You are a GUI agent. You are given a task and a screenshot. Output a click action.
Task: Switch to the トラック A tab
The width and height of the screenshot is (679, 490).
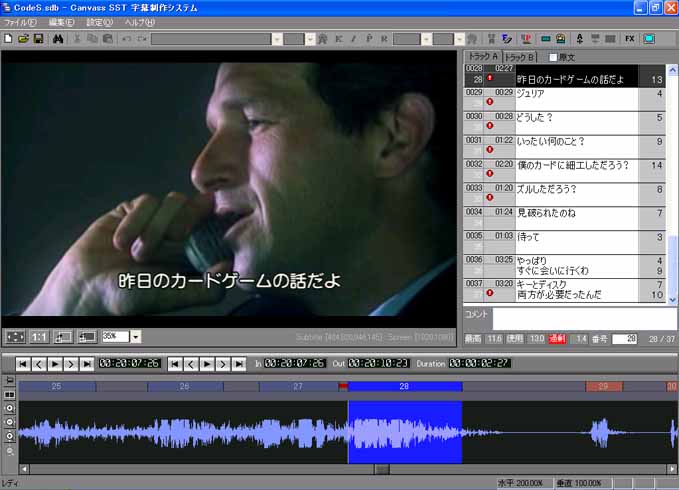pos(483,56)
